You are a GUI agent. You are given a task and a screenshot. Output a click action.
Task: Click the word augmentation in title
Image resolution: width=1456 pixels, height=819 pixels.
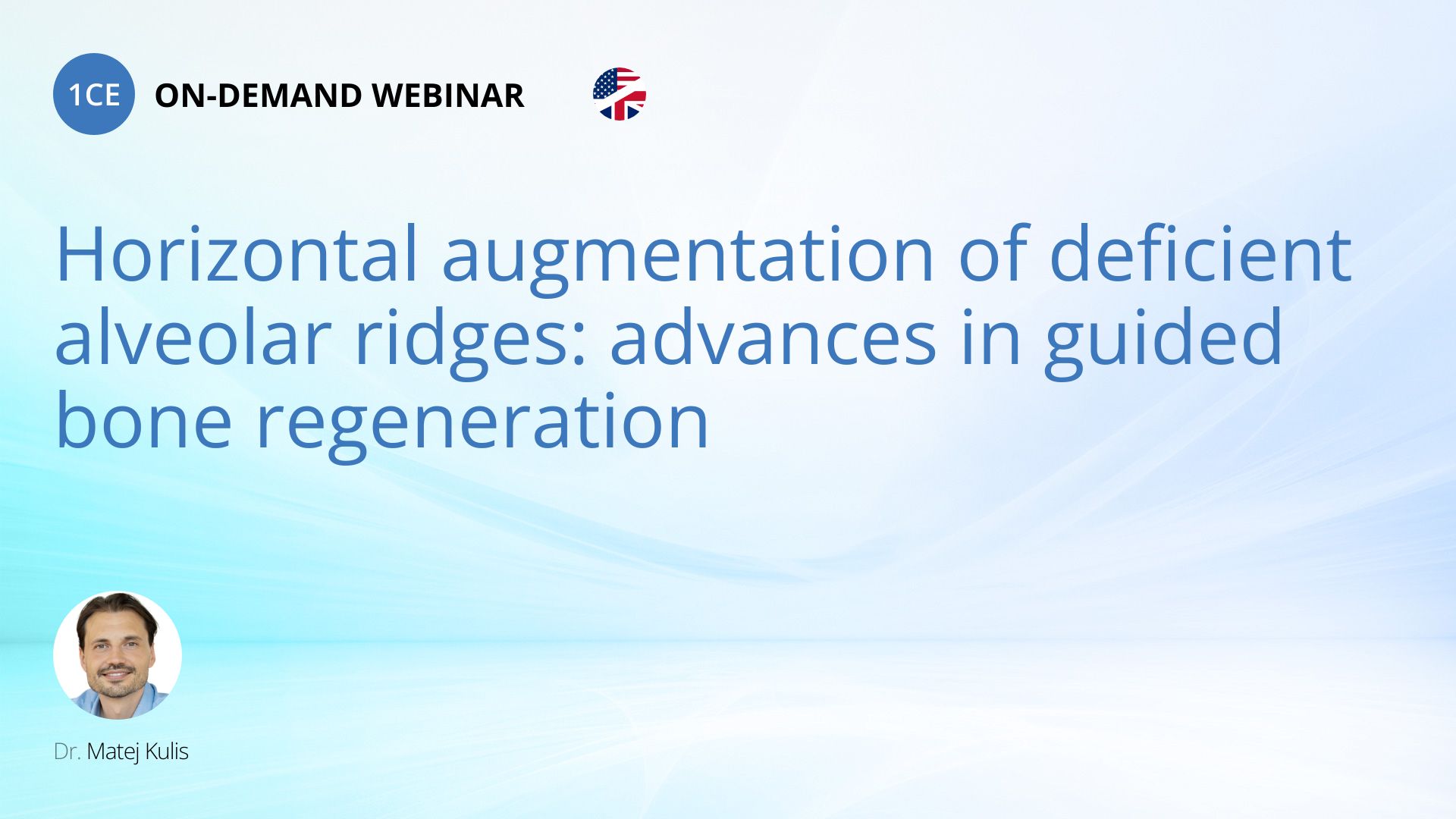click(x=687, y=258)
